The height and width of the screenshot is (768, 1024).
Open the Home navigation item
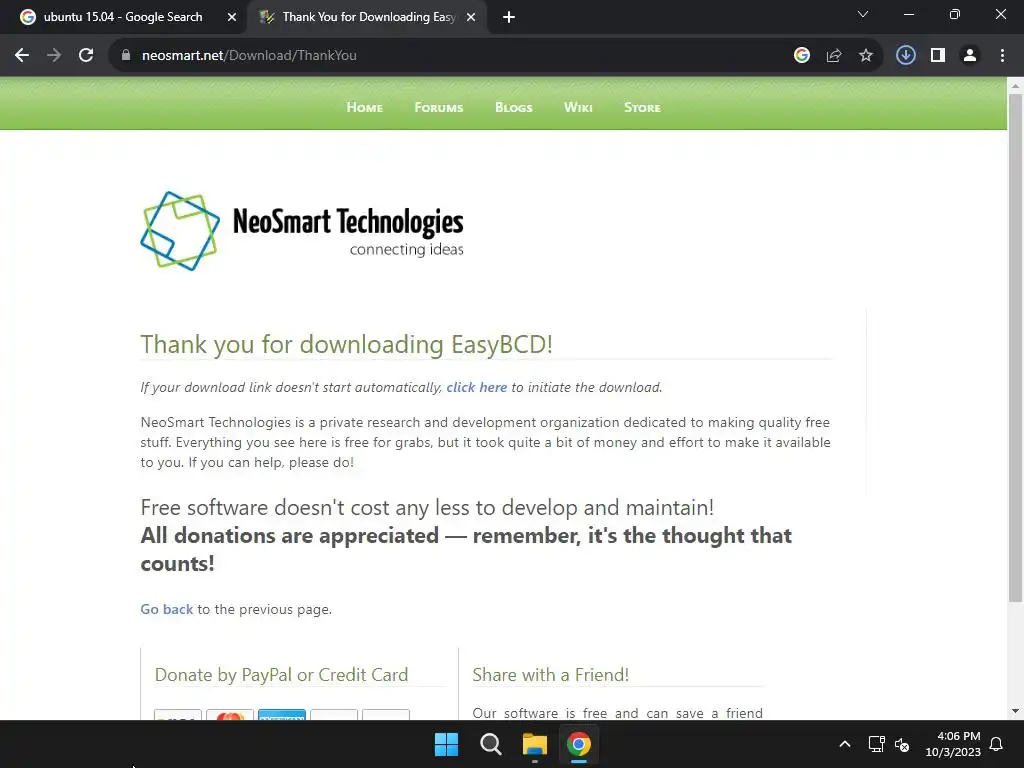click(x=364, y=107)
